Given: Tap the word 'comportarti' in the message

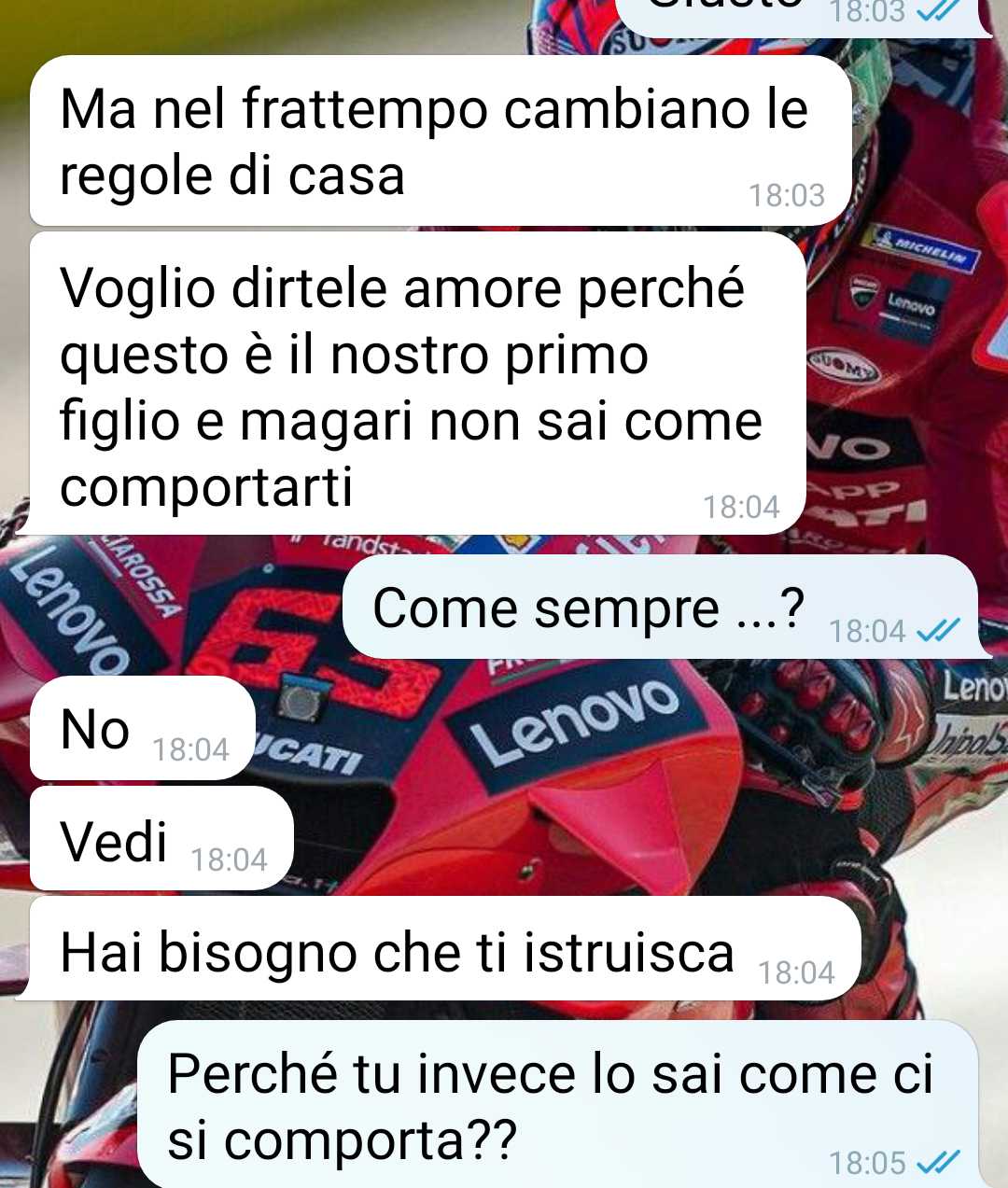Looking at the screenshot, I should pos(206,487).
